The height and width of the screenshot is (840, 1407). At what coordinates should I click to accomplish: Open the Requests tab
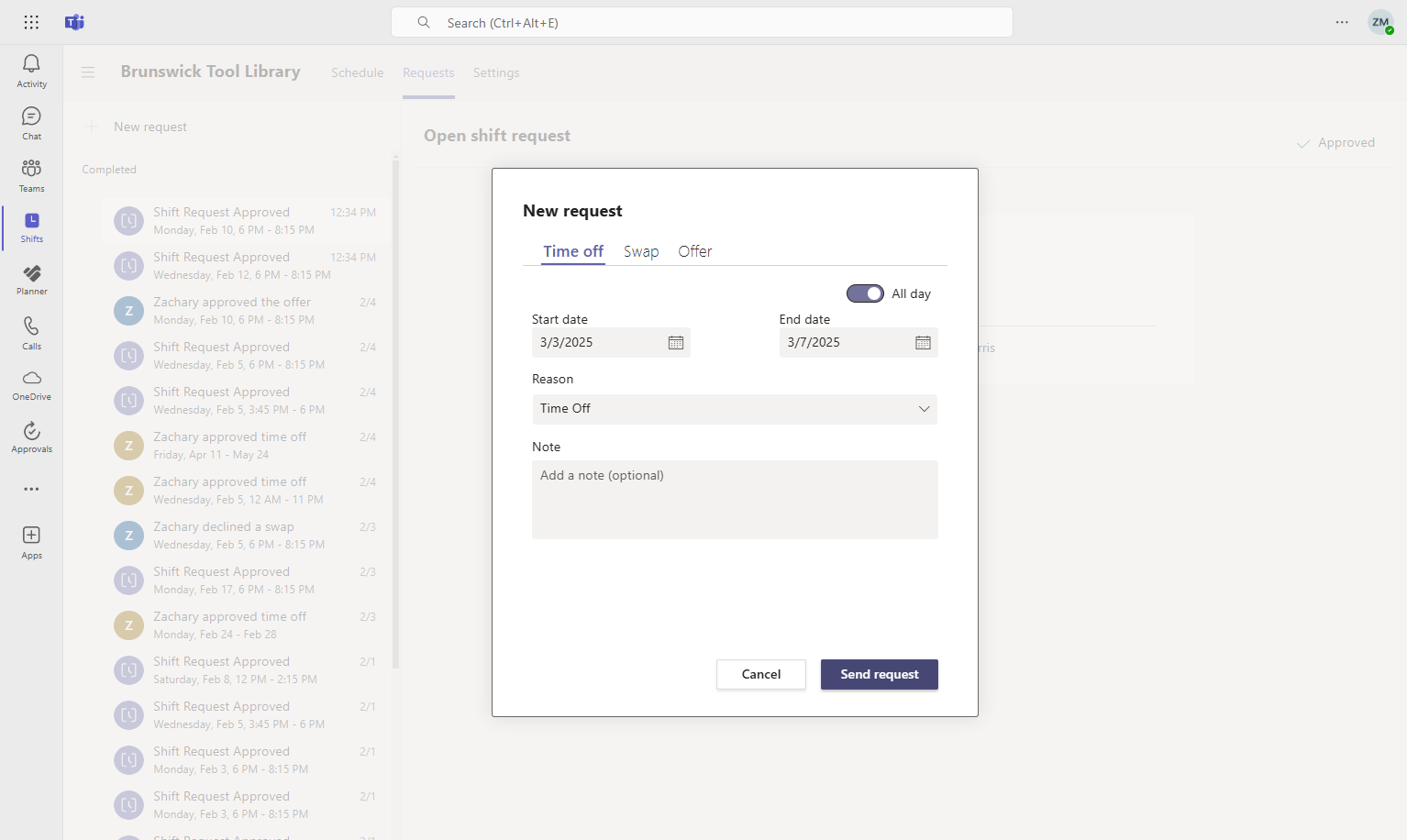tap(428, 72)
